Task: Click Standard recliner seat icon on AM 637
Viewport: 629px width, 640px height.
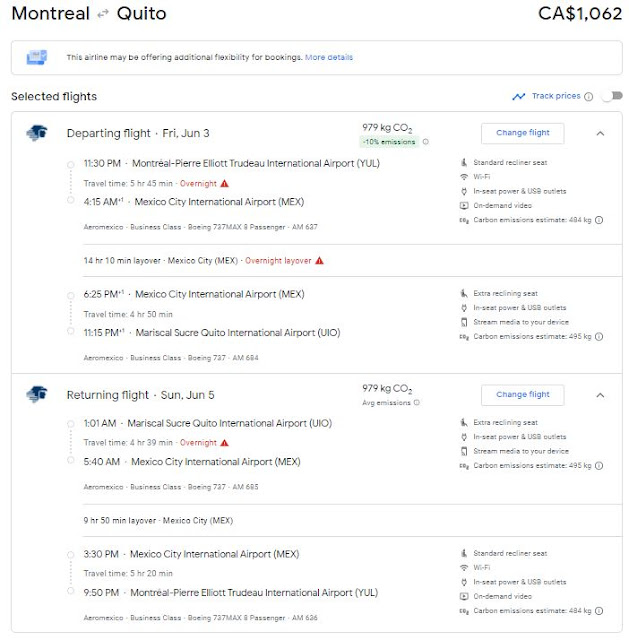Action: (x=464, y=162)
